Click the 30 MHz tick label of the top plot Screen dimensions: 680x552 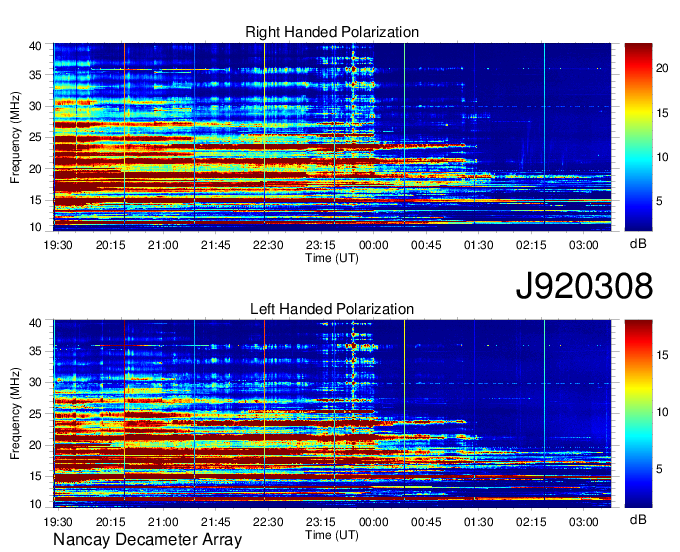tap(35, 106)
